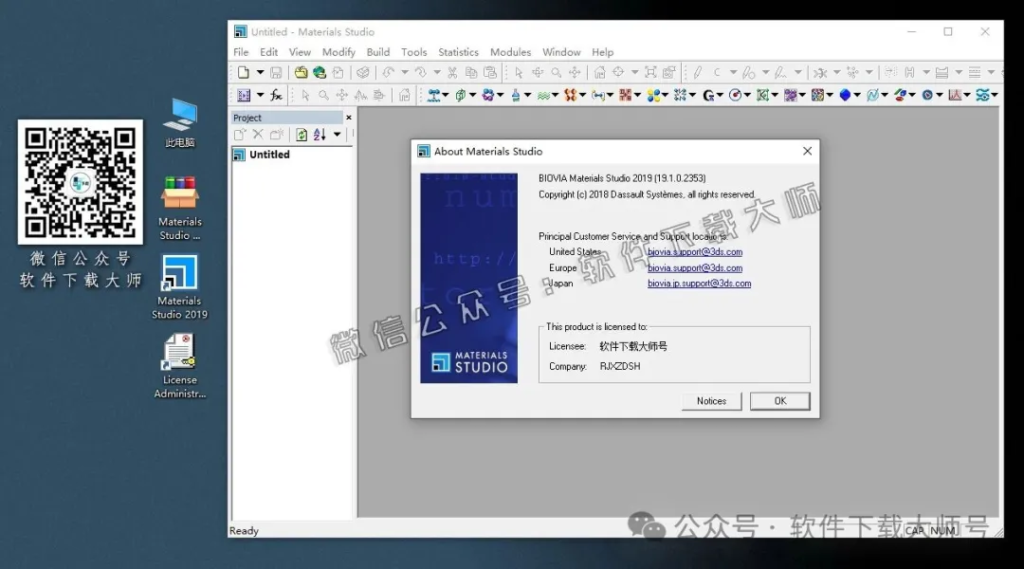
Task: Expand the Redo history dropdown arrow
Action: coord(437,73)
